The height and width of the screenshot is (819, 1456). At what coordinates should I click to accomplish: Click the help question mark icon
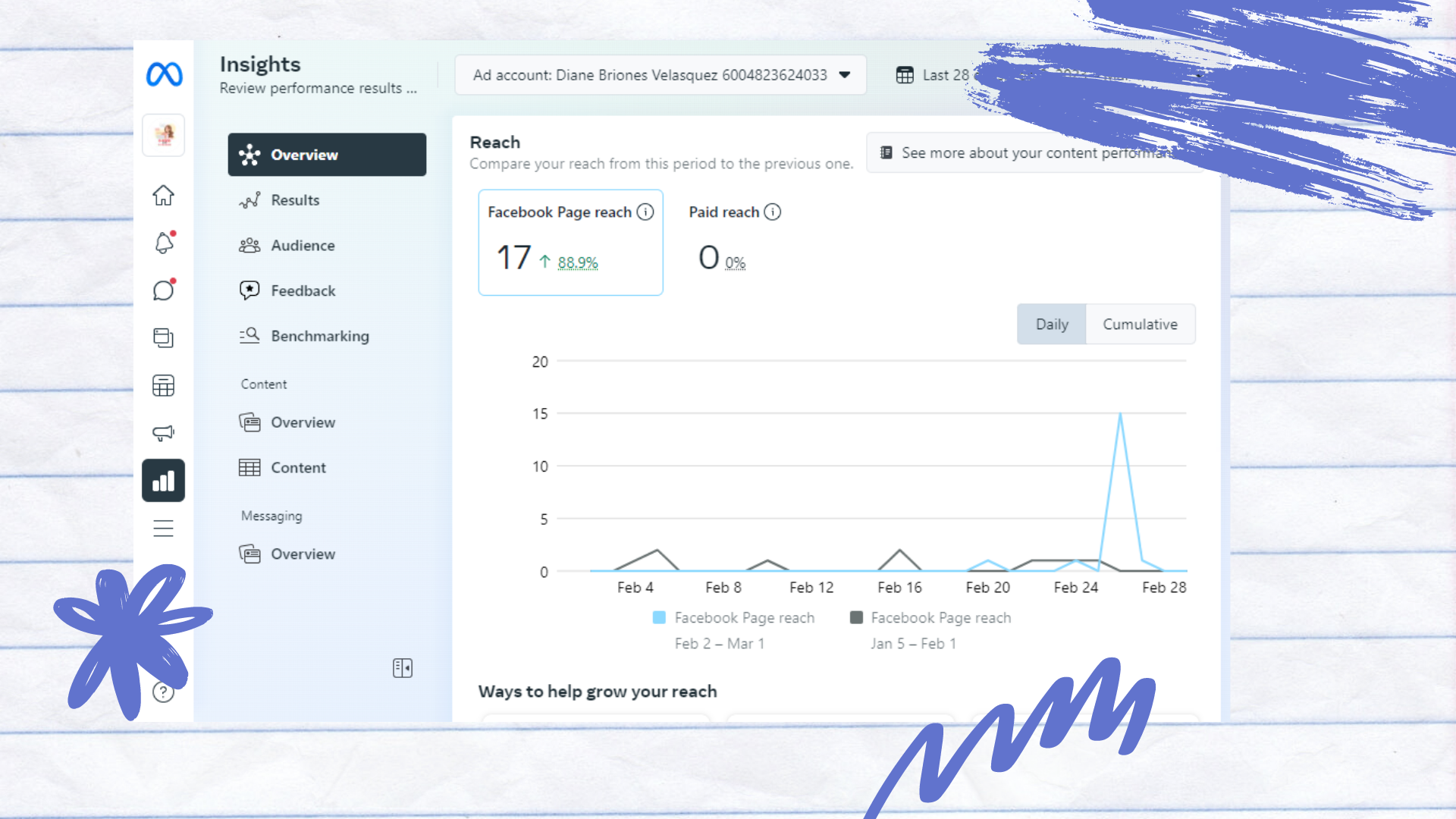[163, 692]
